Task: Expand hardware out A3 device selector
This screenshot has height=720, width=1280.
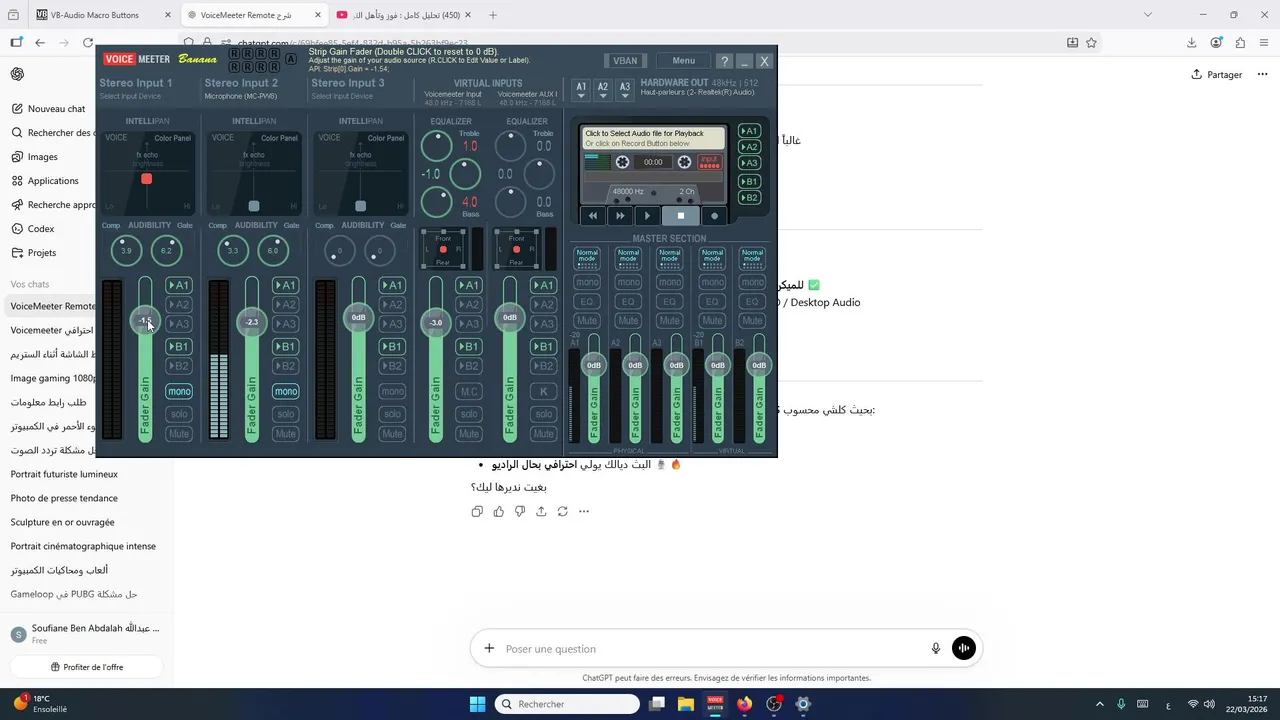Action: (625, 90)
